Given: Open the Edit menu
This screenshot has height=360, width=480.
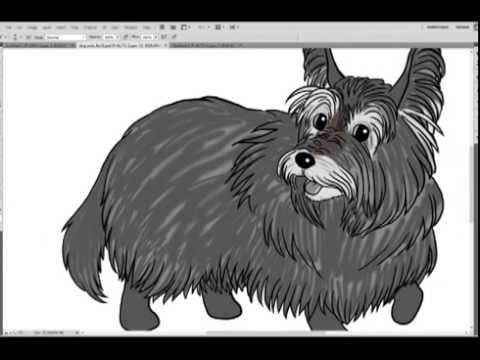Looking at the screenshot, I should pyautogui.click(x=20, y=27).
